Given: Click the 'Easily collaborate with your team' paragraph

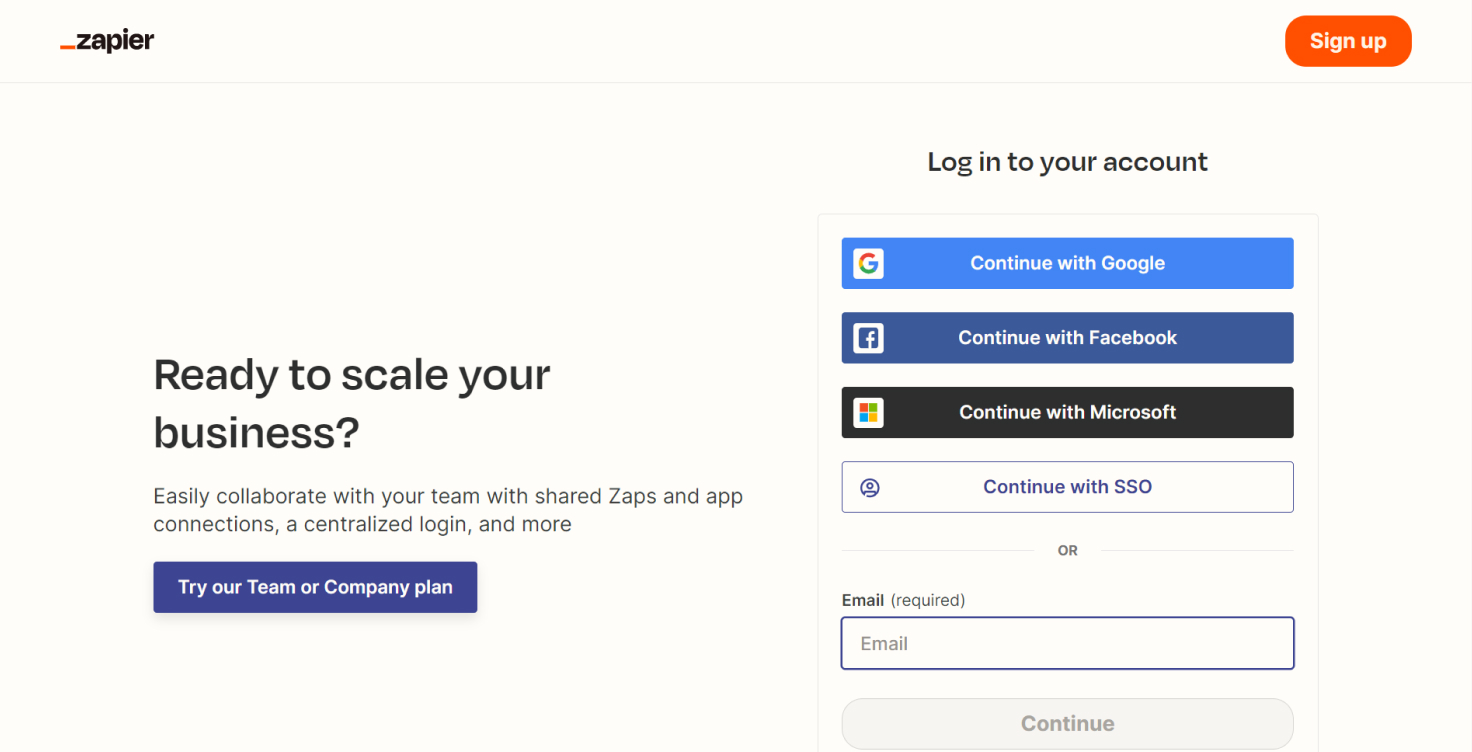Looking at the screenshot, I should click(x=448, y=510).
